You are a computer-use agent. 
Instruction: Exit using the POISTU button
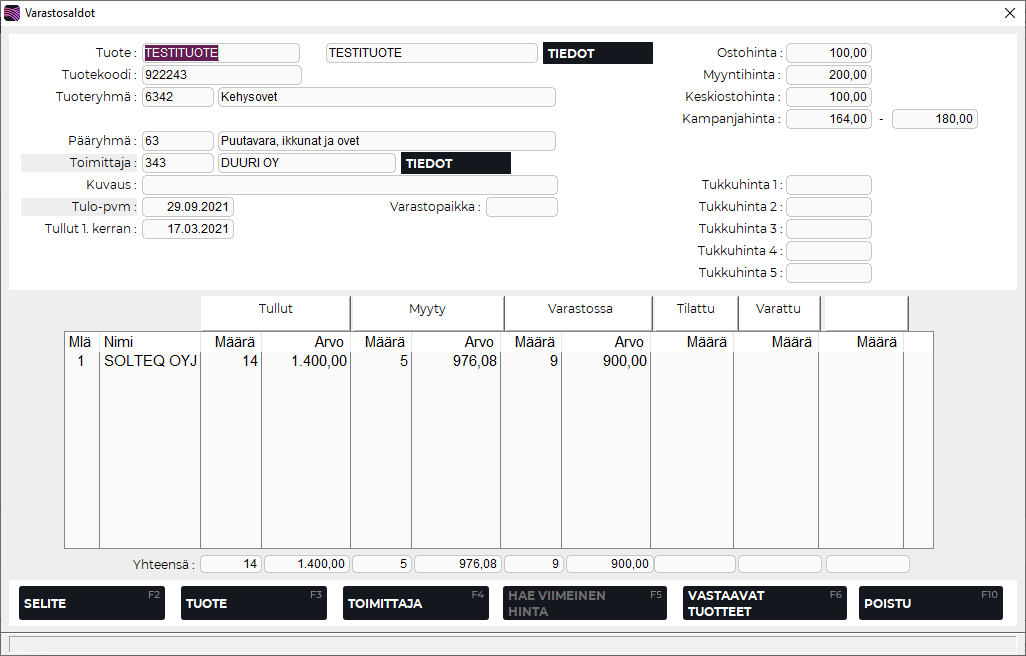tap(930, 603)
